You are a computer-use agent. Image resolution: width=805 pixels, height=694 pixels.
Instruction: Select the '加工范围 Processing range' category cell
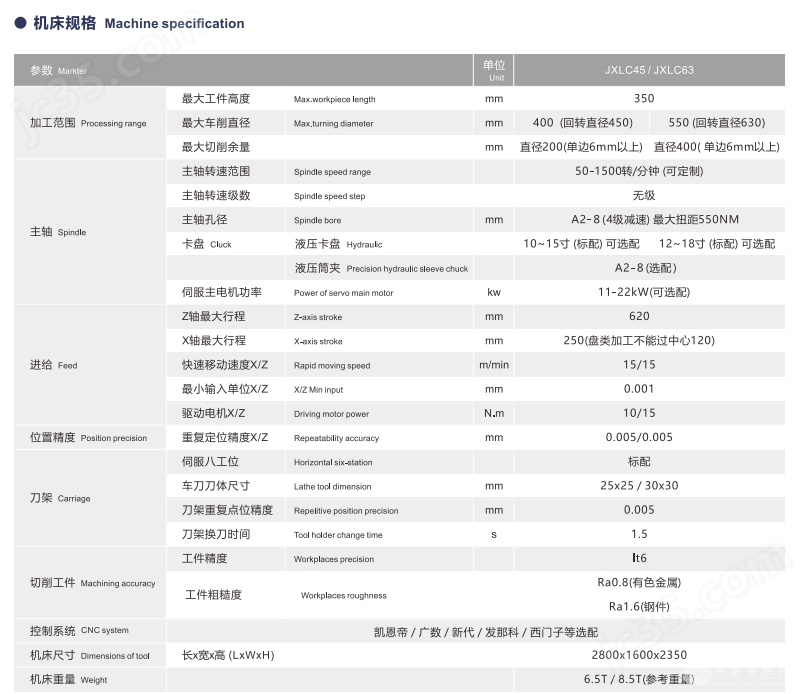90,123
